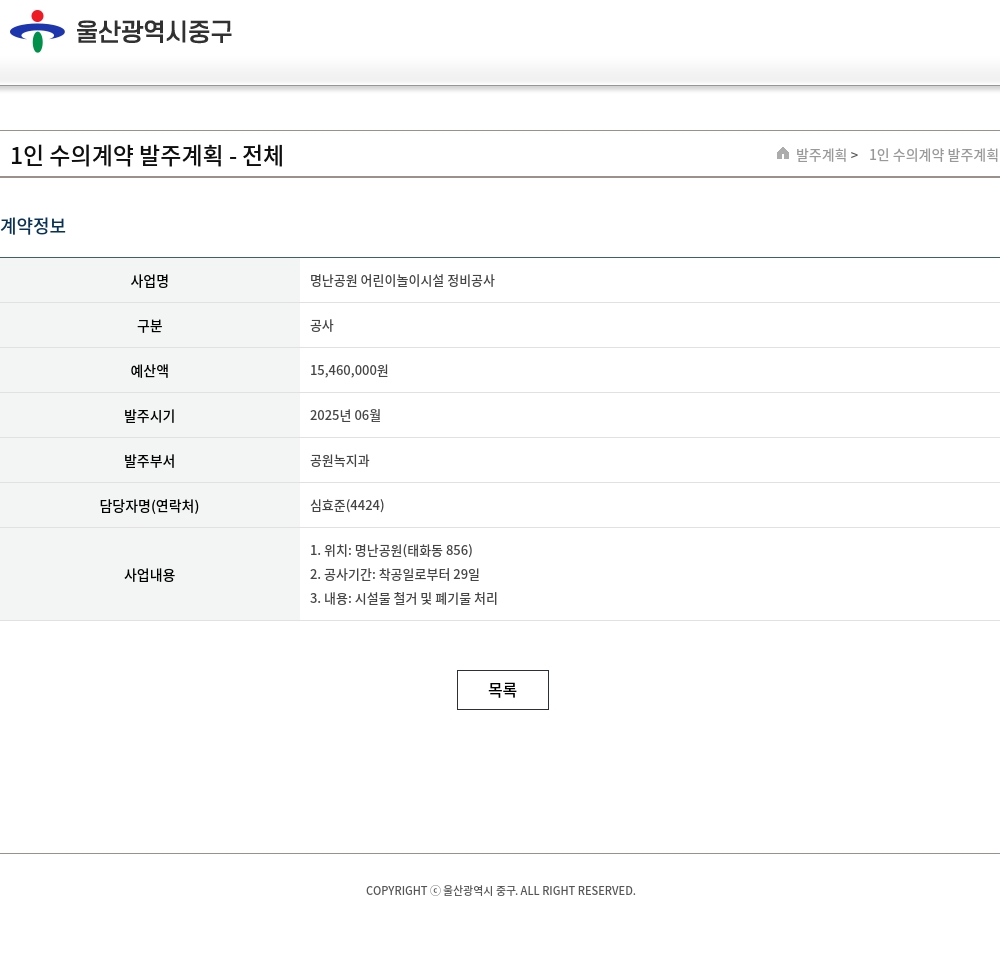This screenshot has height=954, width=1000.
Task: Click the COPYRIGHT footer text
Action: pyautogui.click(x=501, y=891)
